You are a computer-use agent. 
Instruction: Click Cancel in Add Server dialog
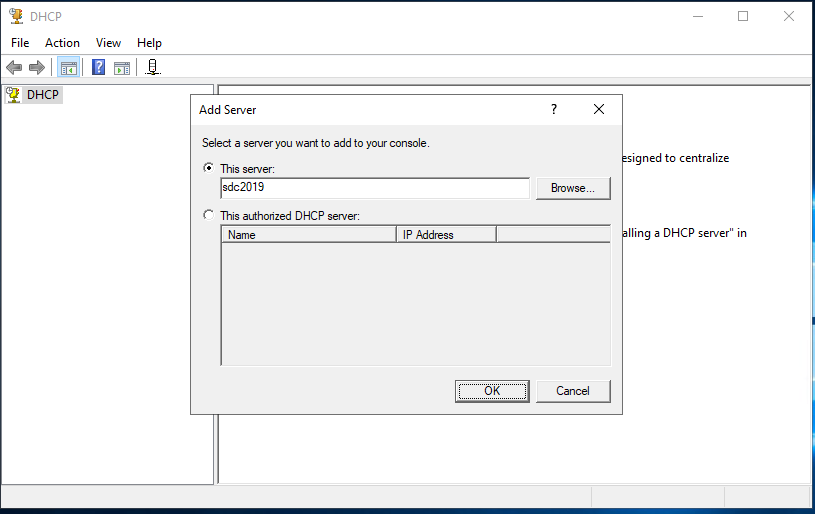tap(573, 391)
